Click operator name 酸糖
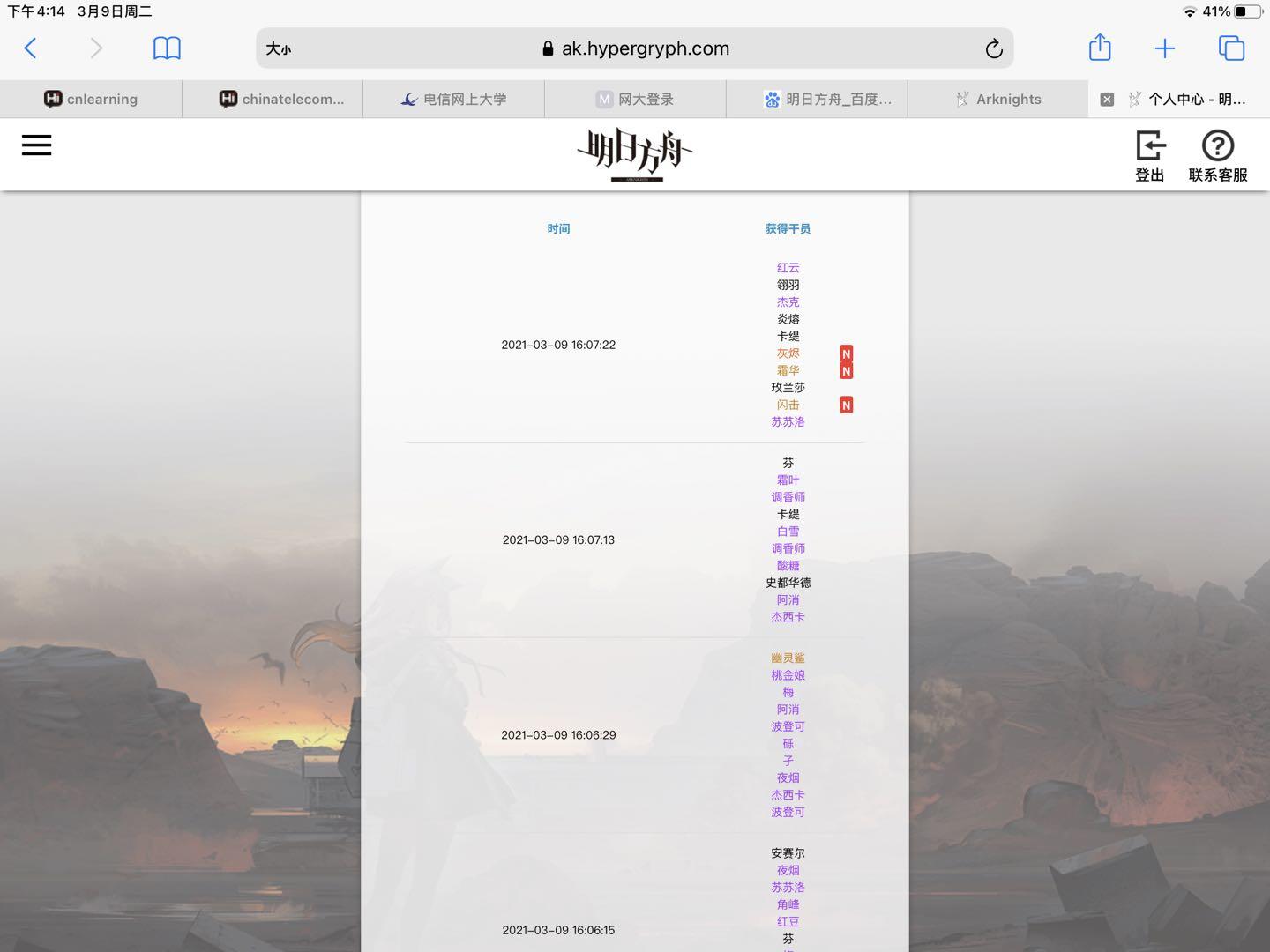 tap(788, 566)
